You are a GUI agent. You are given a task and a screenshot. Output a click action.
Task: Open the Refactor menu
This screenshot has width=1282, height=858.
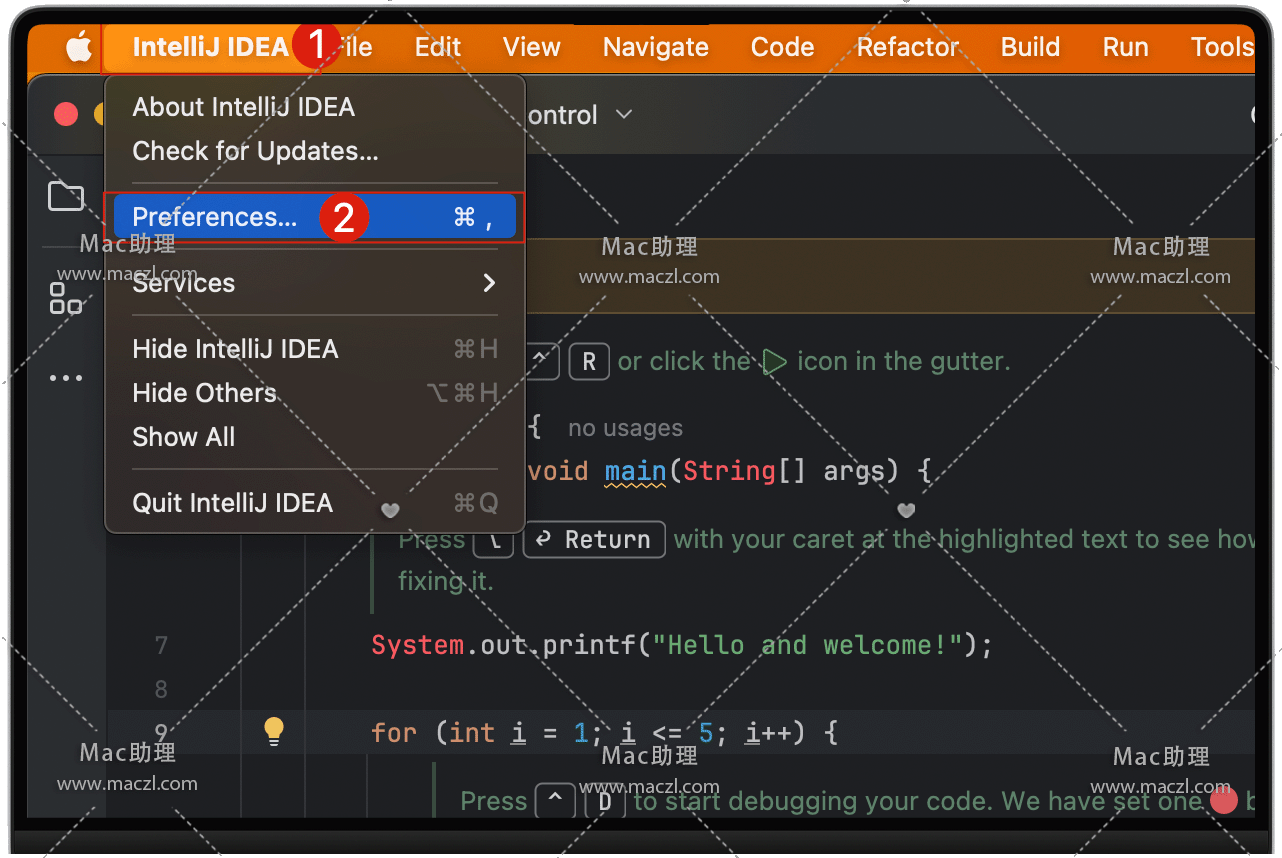pos(907,47)
